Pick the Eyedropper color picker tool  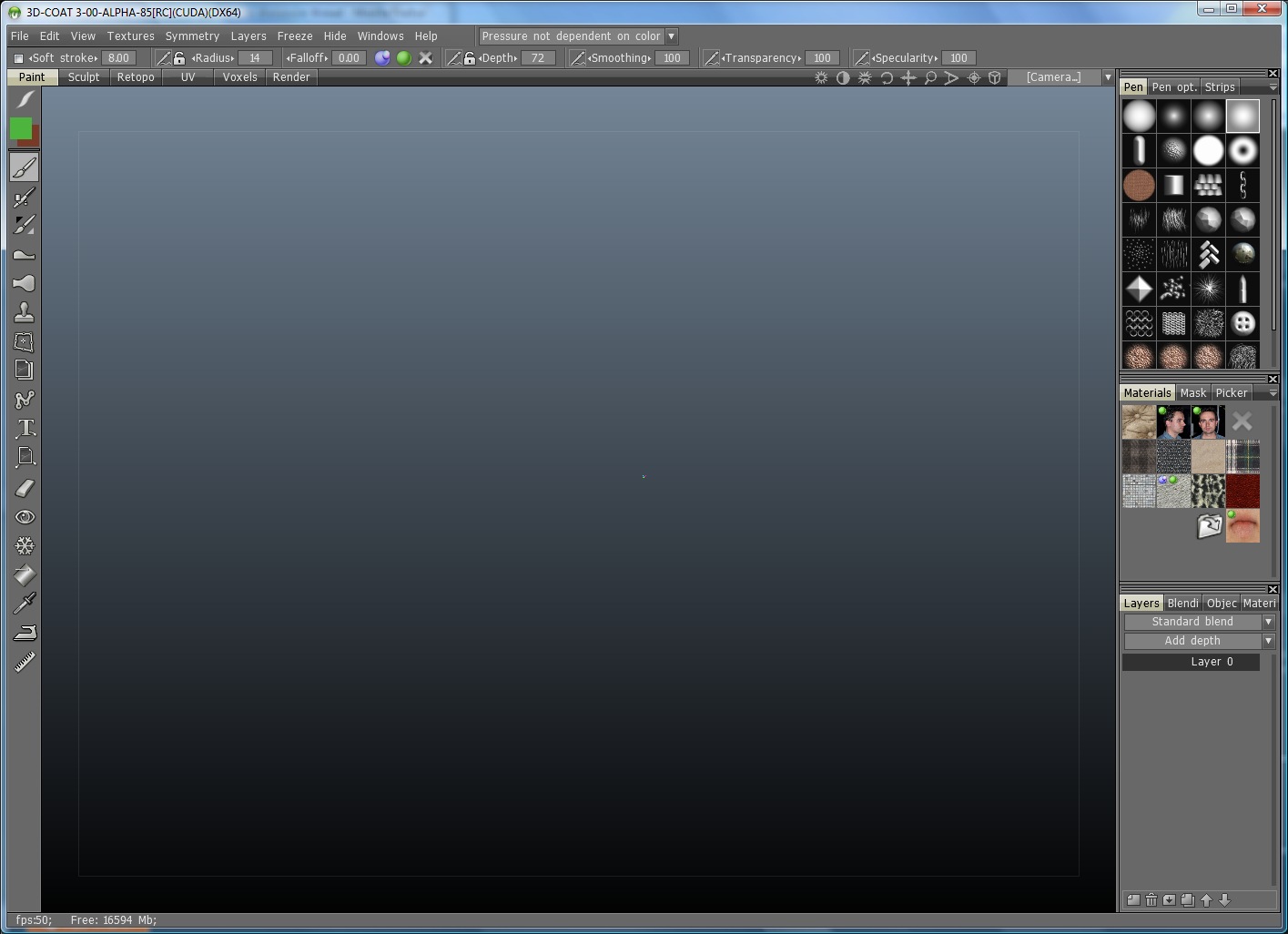point(25,603)
